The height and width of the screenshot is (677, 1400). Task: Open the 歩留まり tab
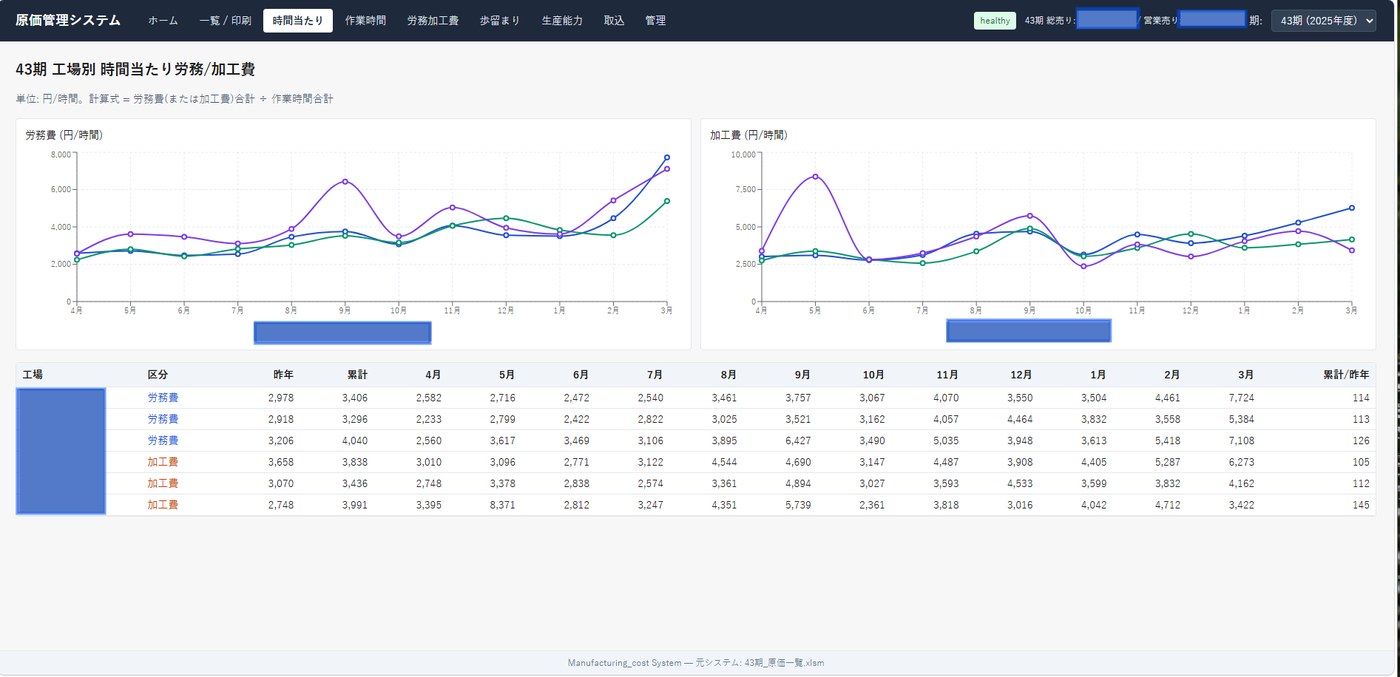click(x=500, y=20)
